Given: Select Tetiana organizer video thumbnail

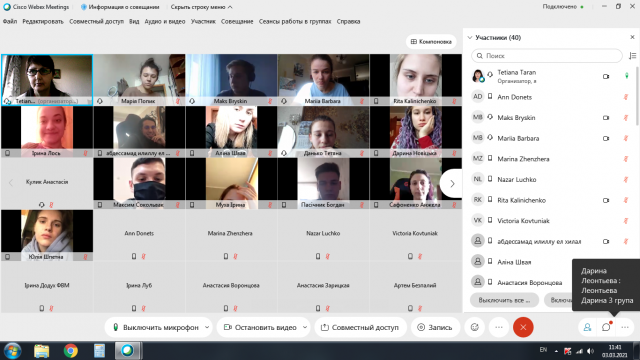Looking at the screenshot, I should pyautogui.click(x=47, y=80).
